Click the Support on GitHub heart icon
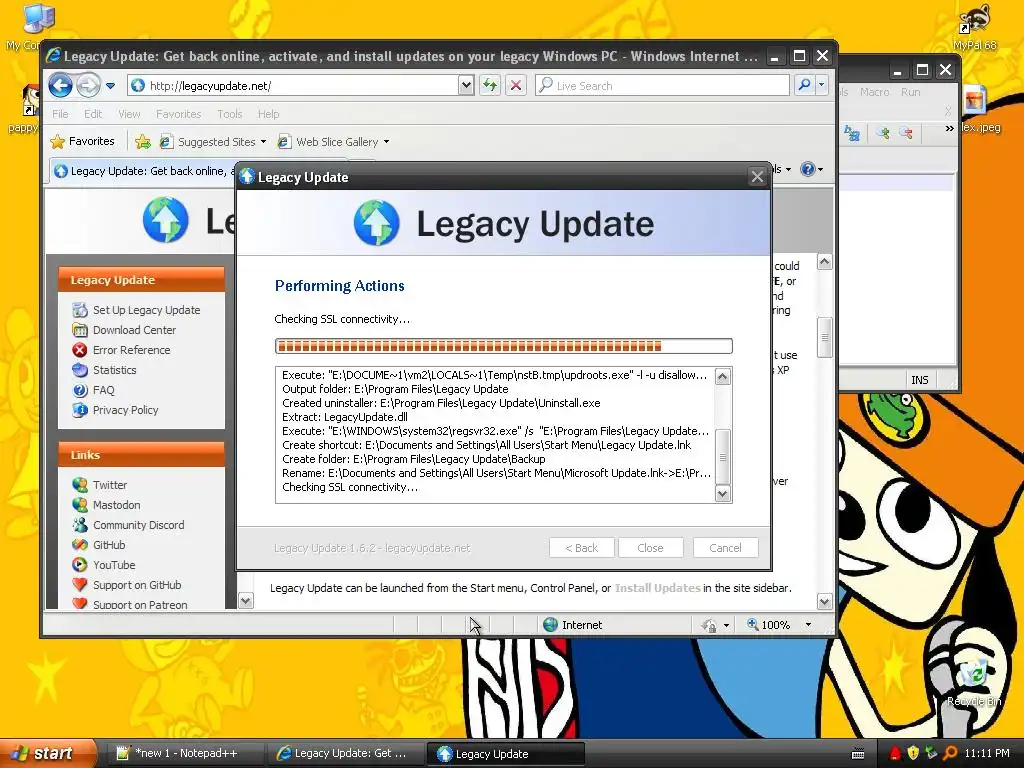This screenshot has height=768, width=1024. pos(80,584)
